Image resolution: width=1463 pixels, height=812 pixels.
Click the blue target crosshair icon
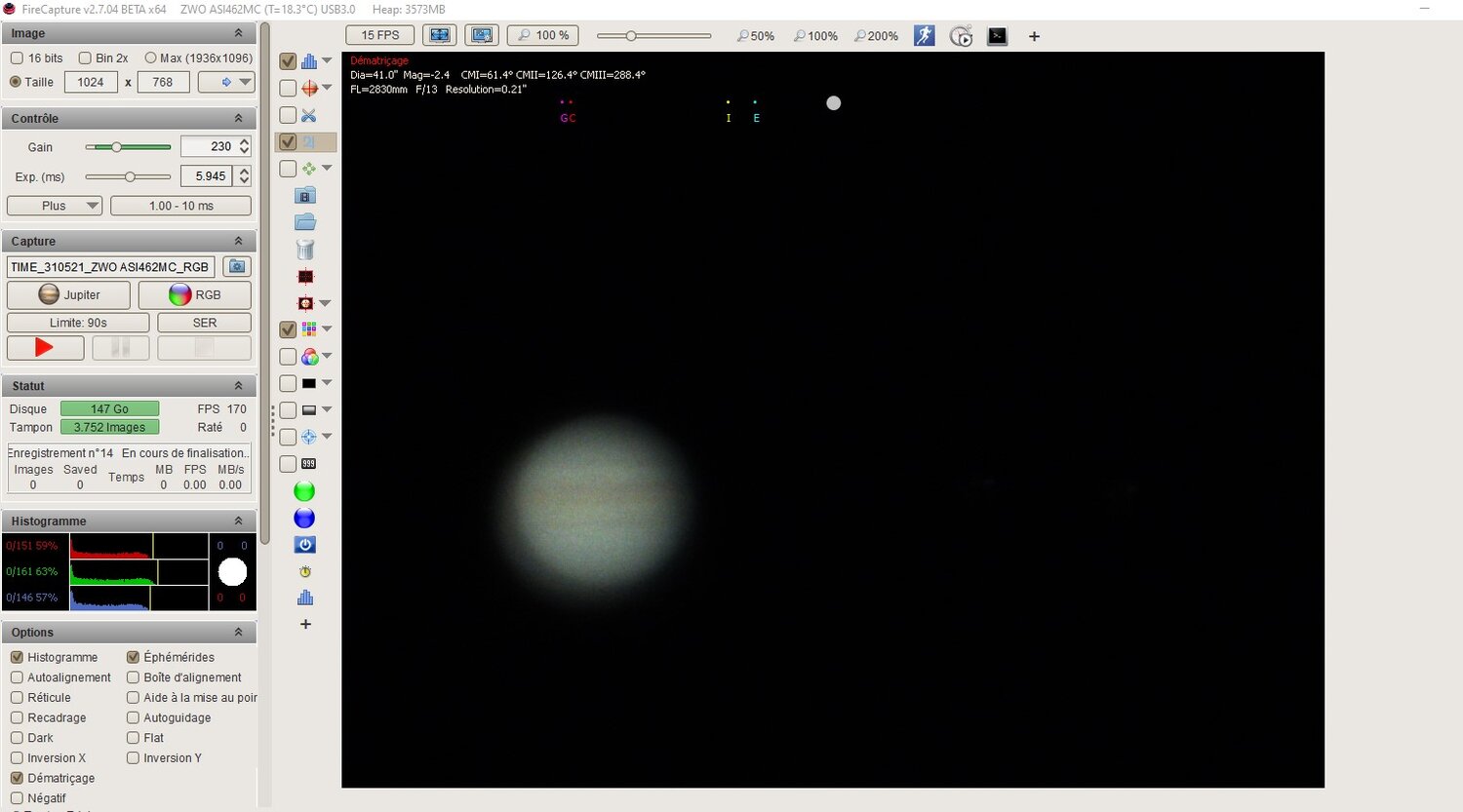pos(309,437)
